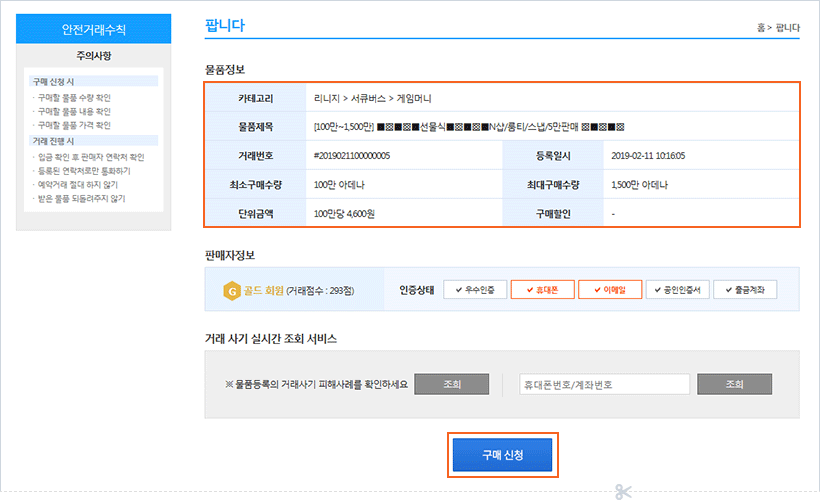The image size is (820, 500).
Task: Go to 홈 in the breadcrumb
Action: click(762, 27)
